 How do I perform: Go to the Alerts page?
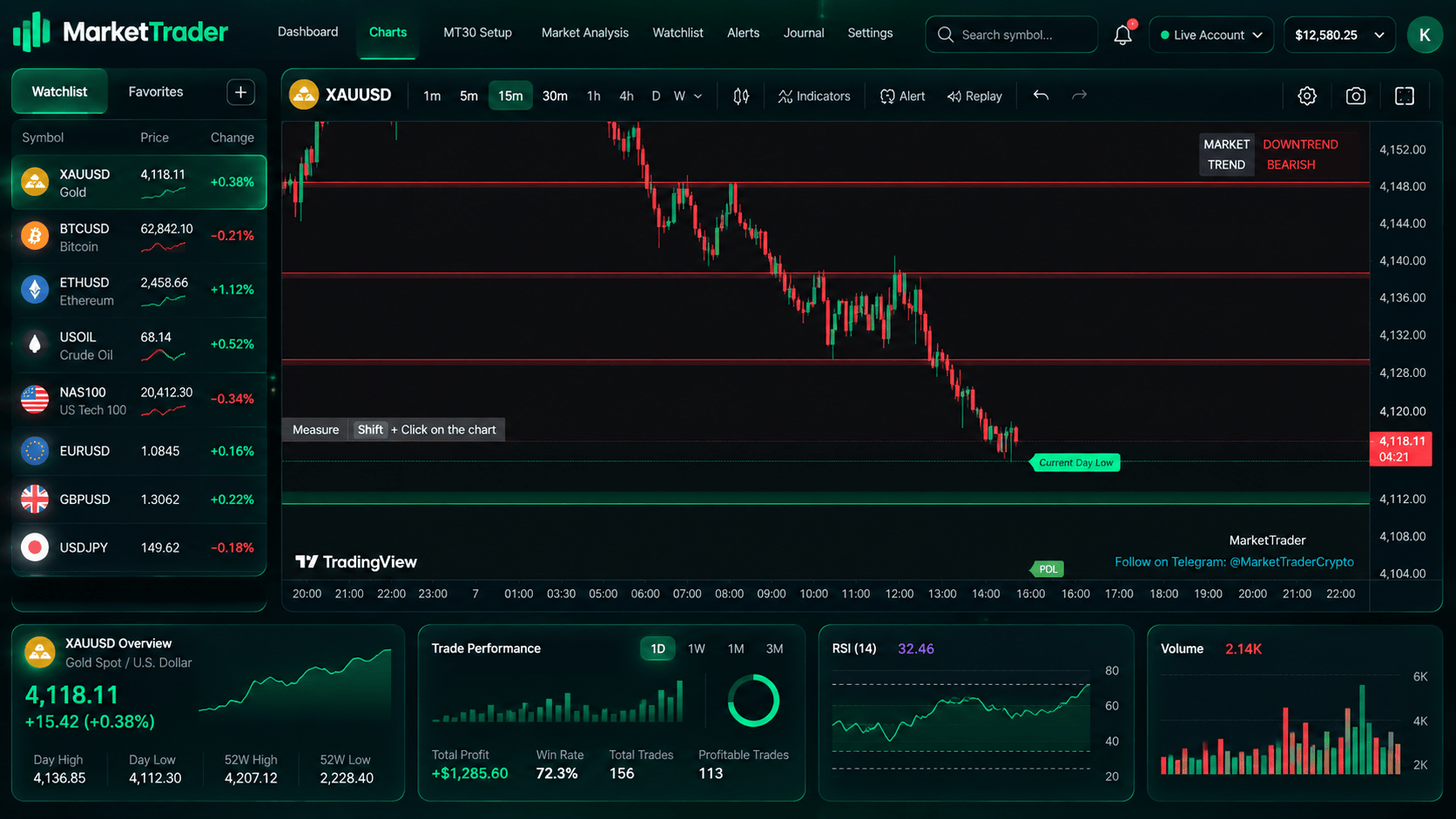point(743,33)
